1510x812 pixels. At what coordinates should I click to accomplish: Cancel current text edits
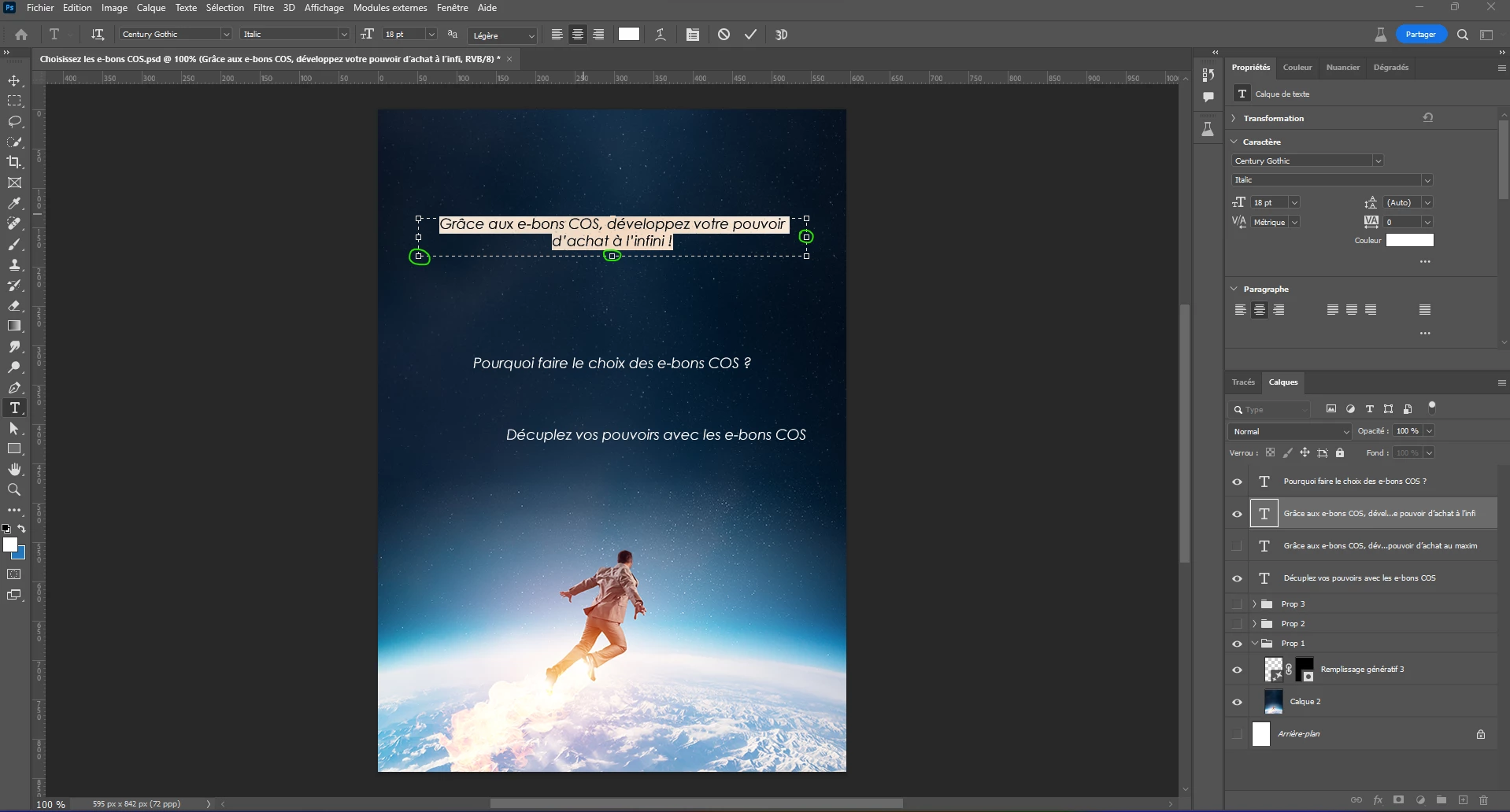click(724, 35)
